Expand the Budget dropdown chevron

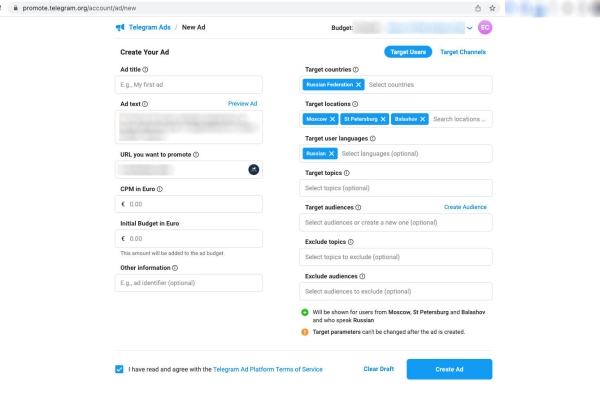(x=470, y=28)
